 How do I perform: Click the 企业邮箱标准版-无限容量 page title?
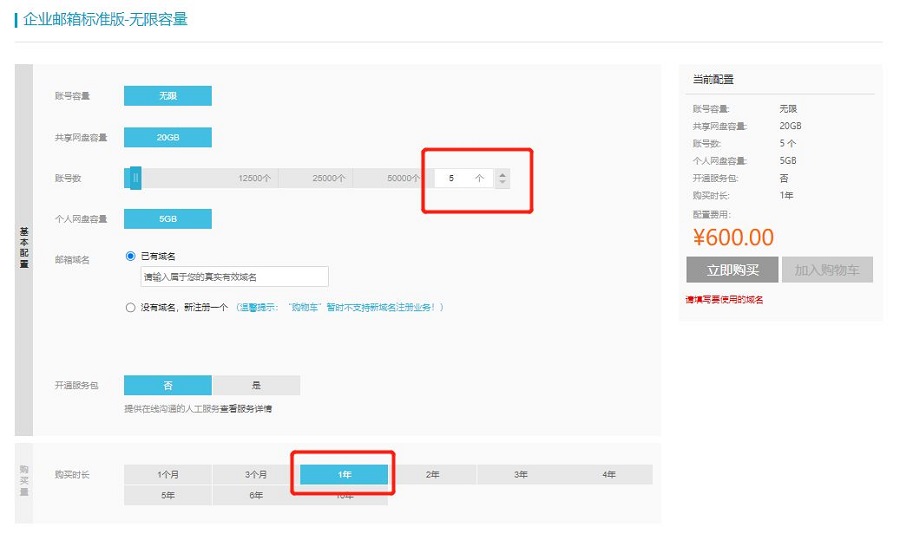[x=106, y=19]
